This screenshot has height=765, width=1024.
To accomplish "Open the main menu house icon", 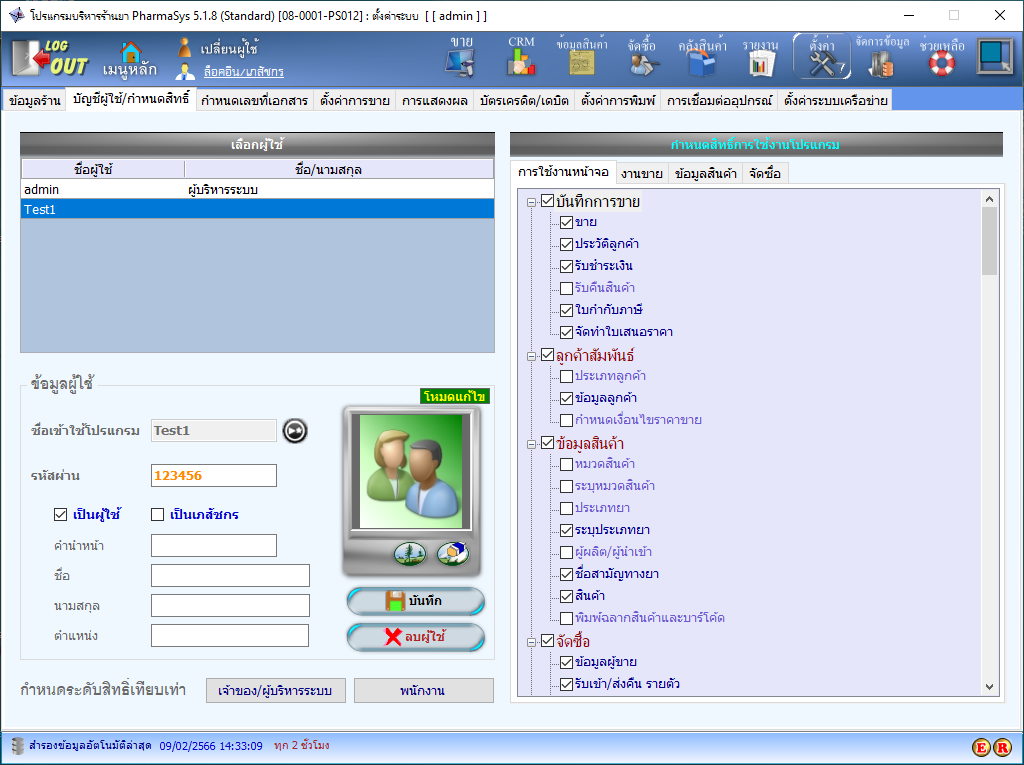I will pos(131,52).
